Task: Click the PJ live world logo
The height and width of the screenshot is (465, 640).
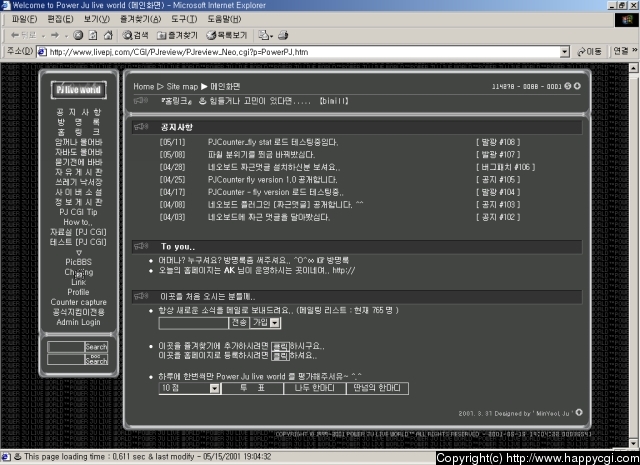Action: pyautogui.click(x=78, y=90)
